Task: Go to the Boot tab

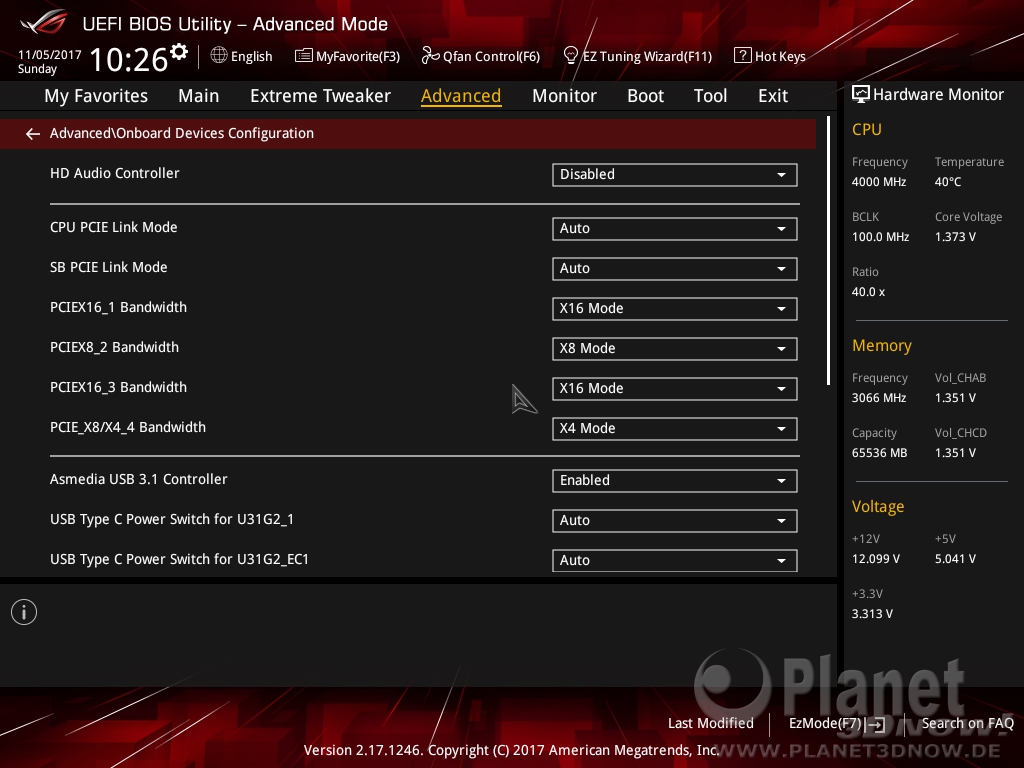Action: (645, 96)
